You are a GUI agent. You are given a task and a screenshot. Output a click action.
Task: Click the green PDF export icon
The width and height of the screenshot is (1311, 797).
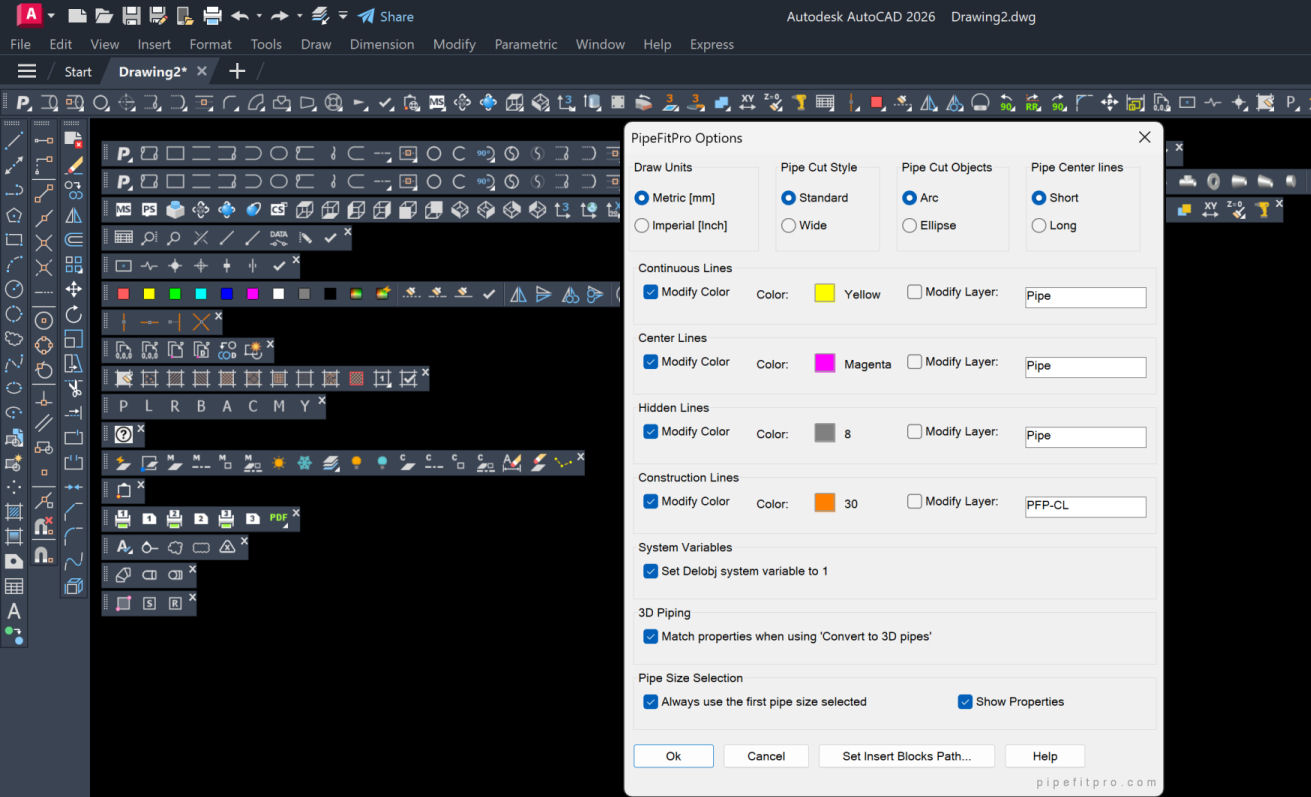pyautogui.click(x=278, y=519)
